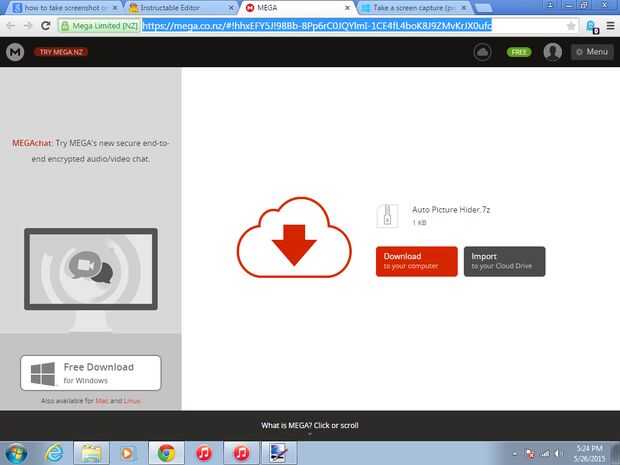Image resolution: width=620 pixels, height=465 pixels.
Task: Open the Mac link under Free Download
Action: tap(102, 401)
